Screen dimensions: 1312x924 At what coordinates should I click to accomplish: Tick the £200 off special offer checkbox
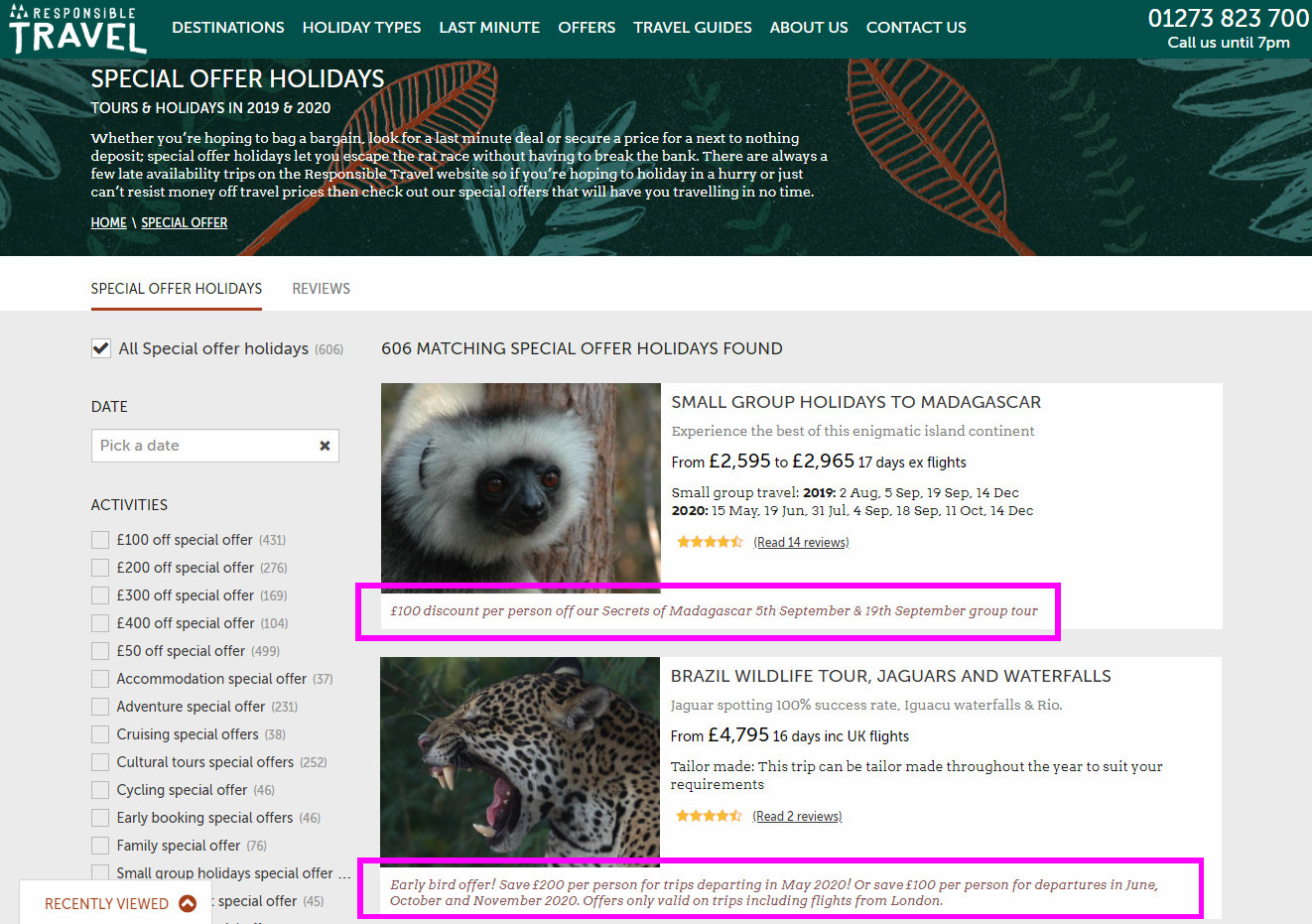(x=100, y=568)
